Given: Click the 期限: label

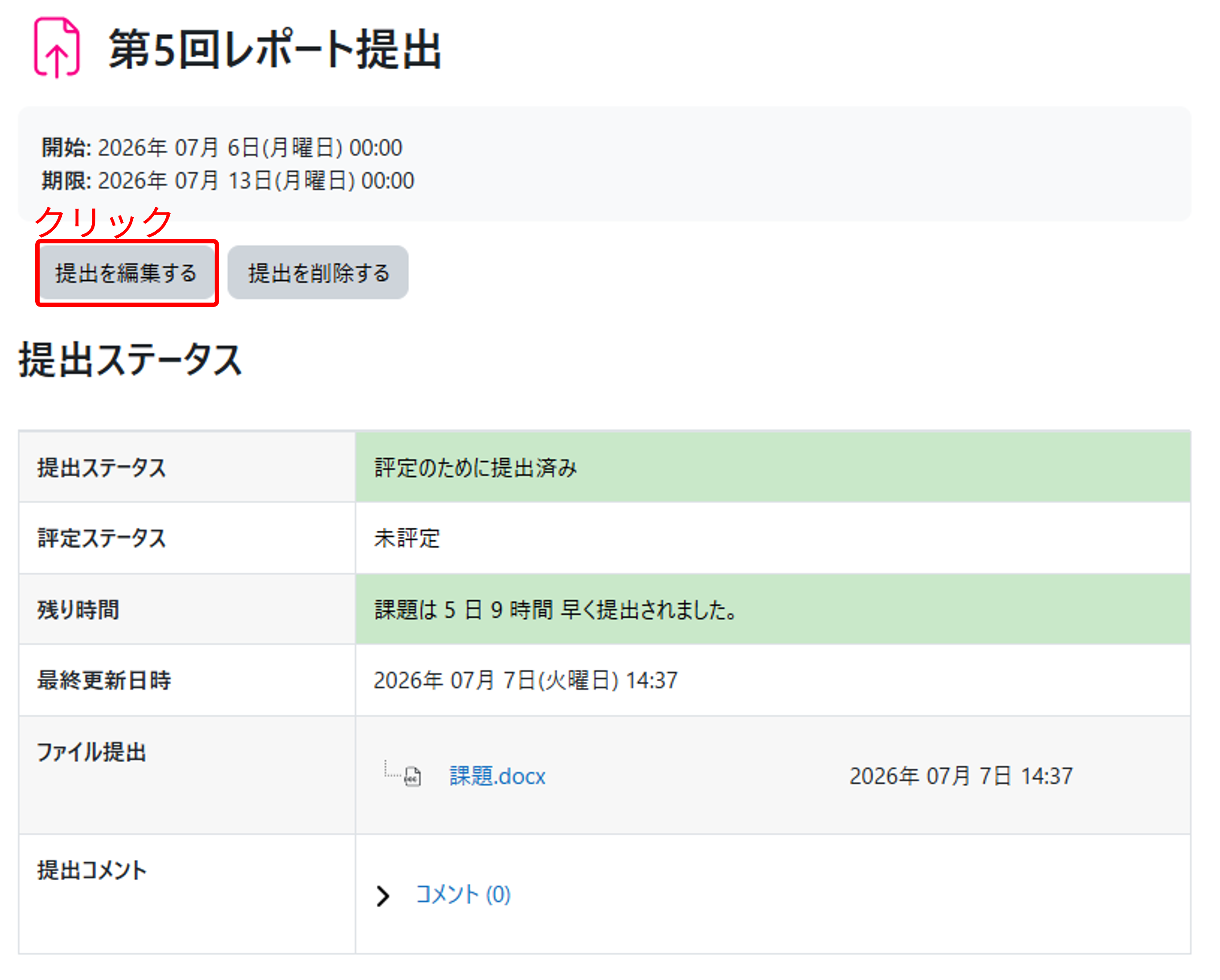Looking at the screenshot, I should 66,182.
